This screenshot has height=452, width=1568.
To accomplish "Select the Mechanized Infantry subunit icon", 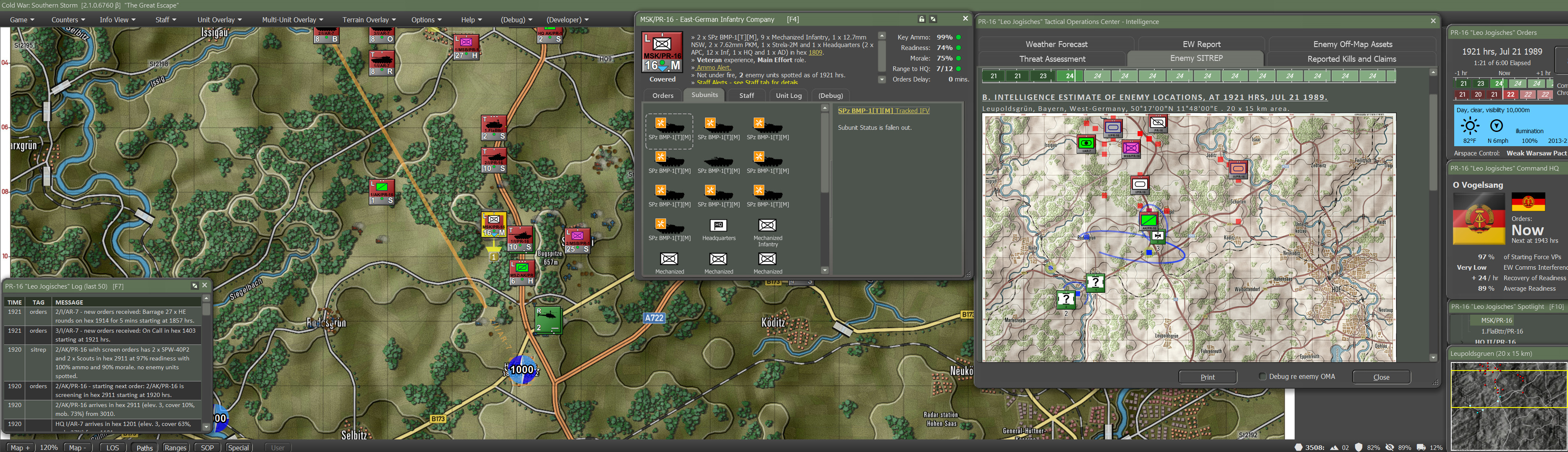I will (x=768, y=226).
